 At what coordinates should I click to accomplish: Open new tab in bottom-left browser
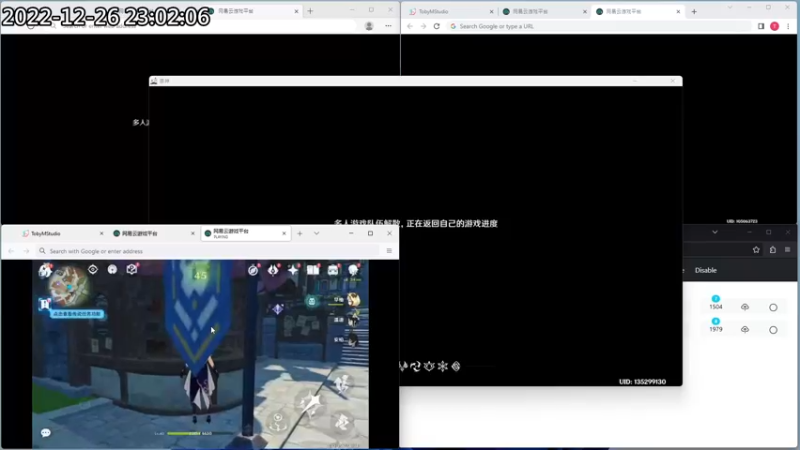point(300,234)
